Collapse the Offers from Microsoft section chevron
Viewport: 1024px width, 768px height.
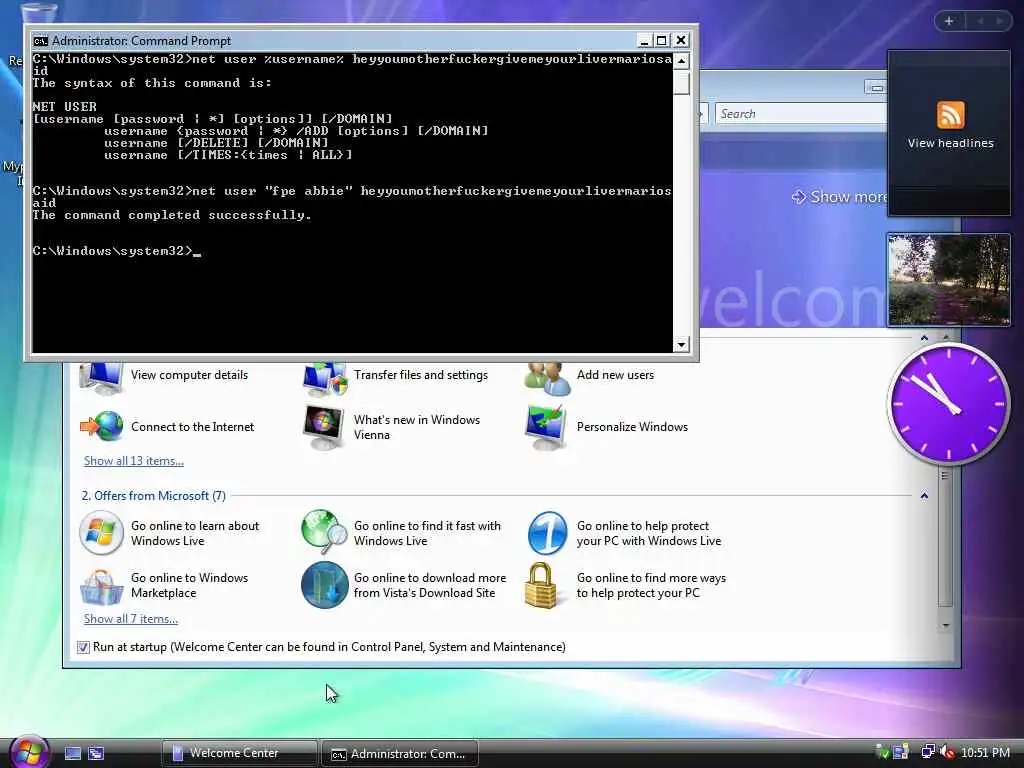point(924,496)
